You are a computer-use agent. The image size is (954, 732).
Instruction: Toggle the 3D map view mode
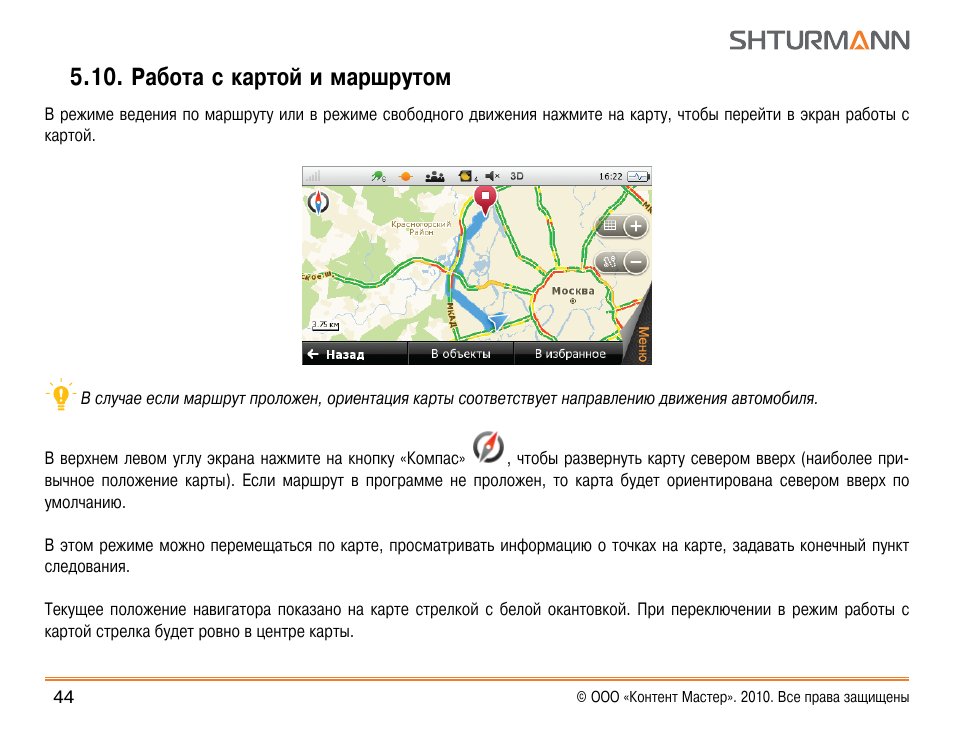[517, 176]
